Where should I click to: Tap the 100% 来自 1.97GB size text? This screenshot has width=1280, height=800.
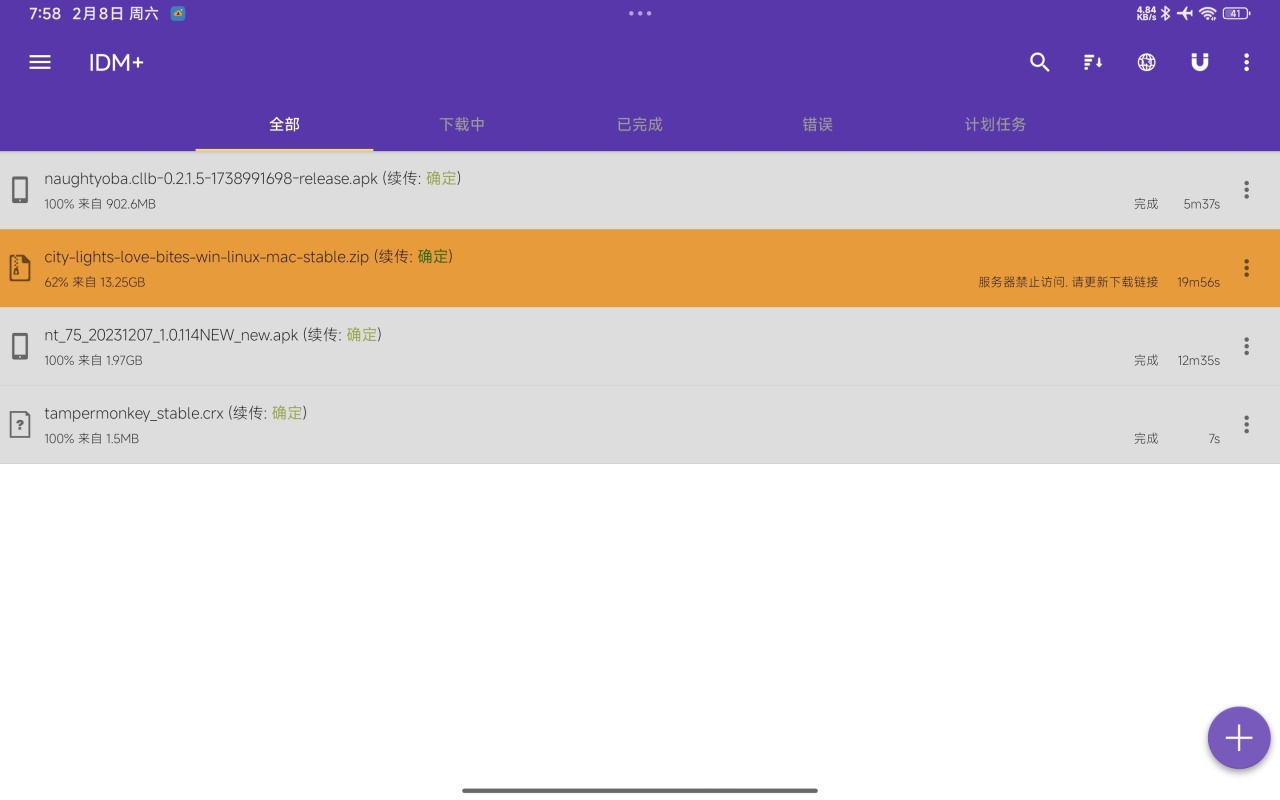[93, 360]
